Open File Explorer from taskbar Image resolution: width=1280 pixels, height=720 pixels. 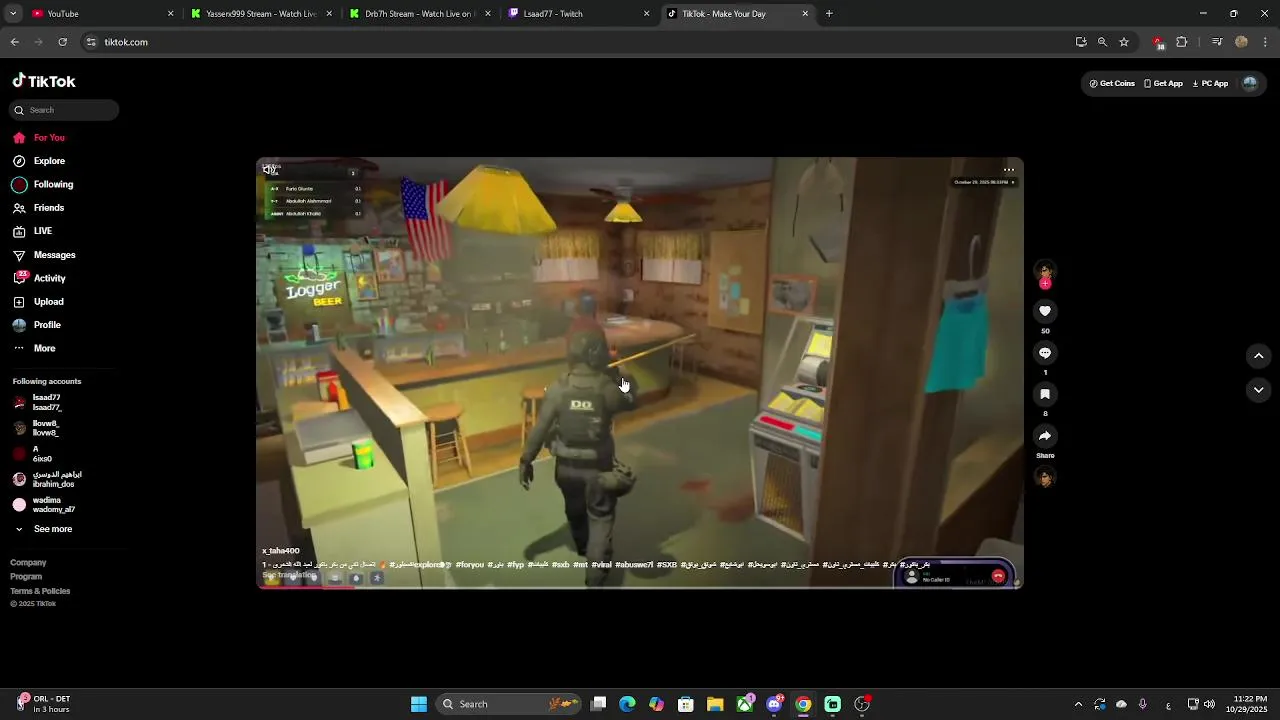[x=715, y=704]
